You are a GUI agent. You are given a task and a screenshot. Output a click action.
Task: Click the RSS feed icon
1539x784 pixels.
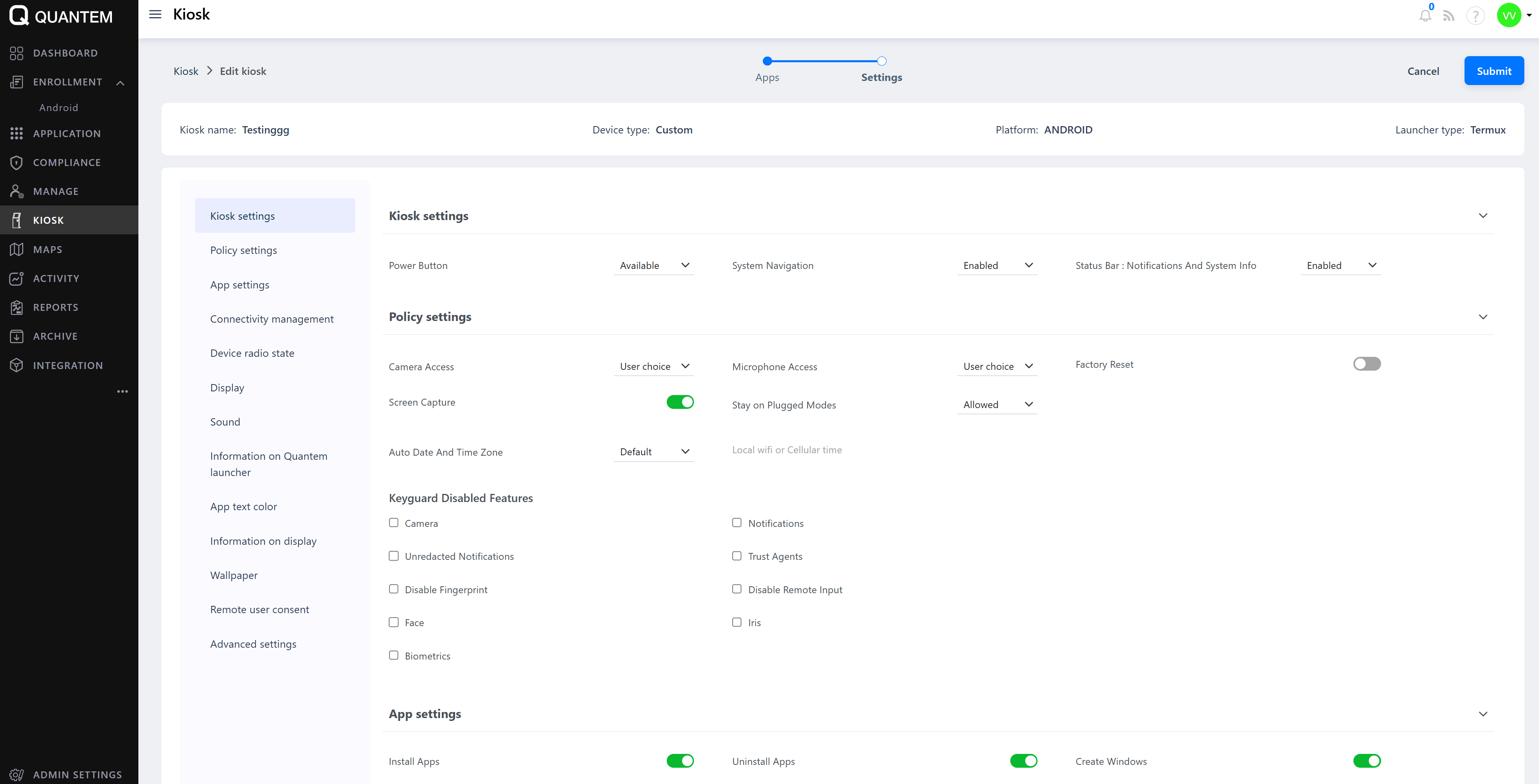[1448, 15]
